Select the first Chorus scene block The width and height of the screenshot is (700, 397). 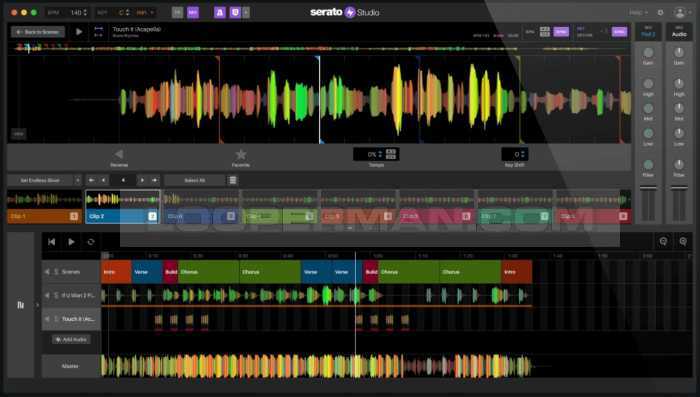[x=208, y=272]
